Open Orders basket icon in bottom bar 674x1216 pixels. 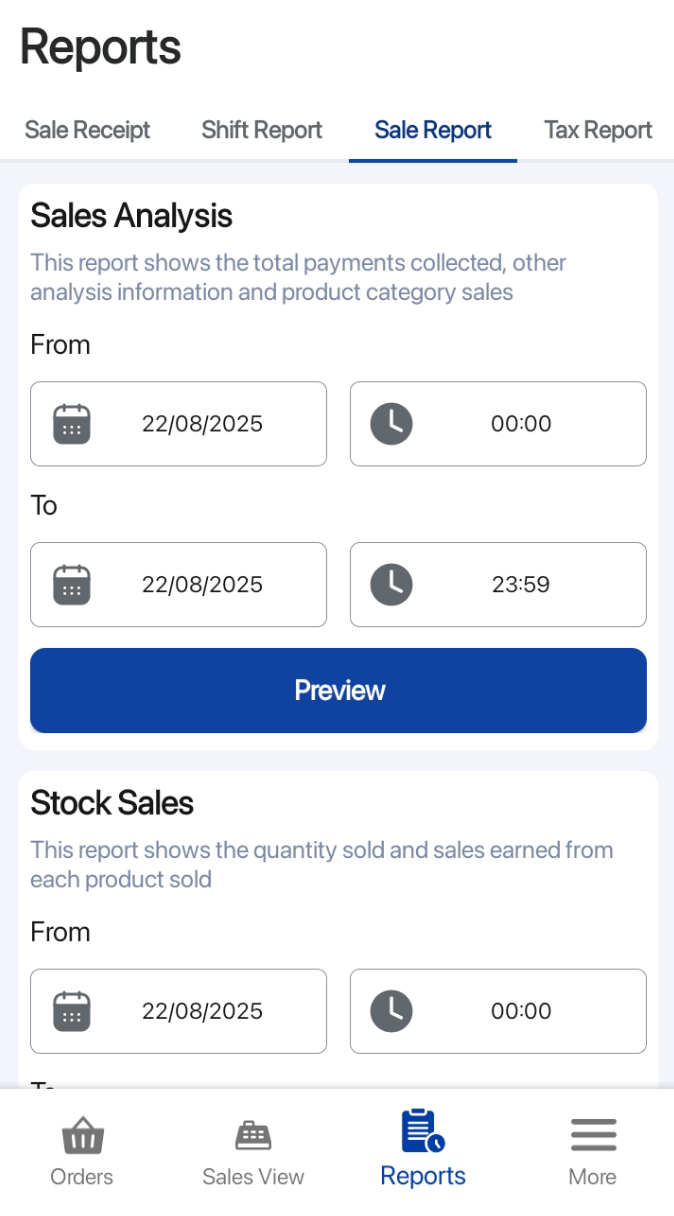point(82,1135)
